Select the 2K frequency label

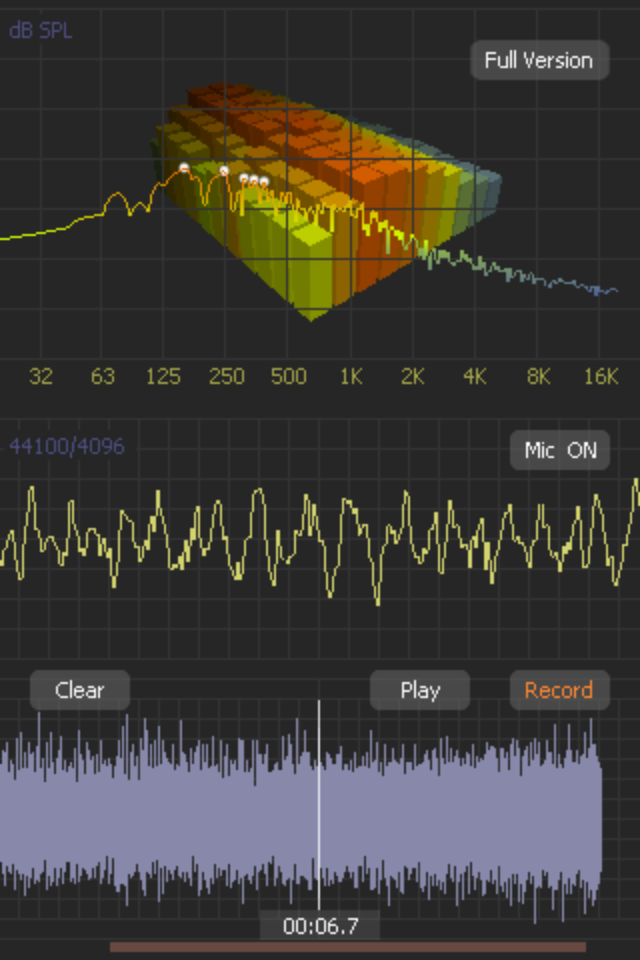point(413,377)
